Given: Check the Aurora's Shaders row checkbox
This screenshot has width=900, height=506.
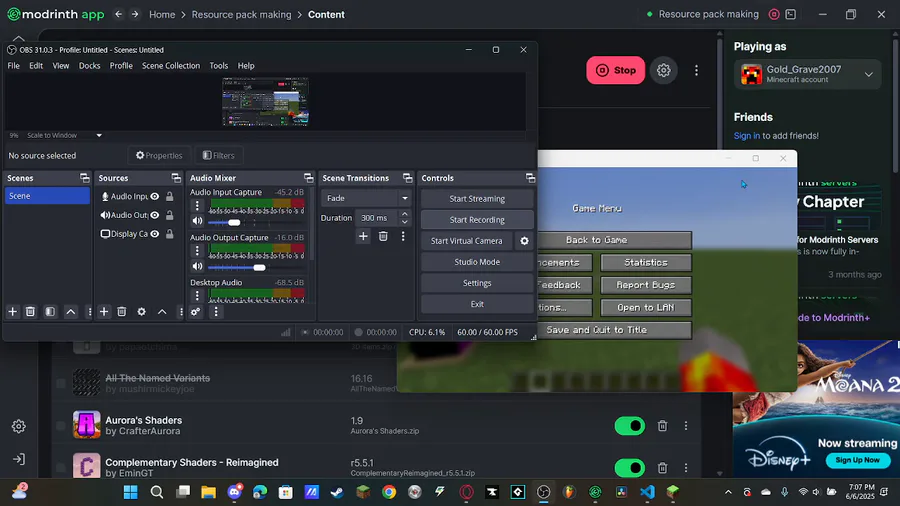Looking at the screenshot, I should [61, 426].
